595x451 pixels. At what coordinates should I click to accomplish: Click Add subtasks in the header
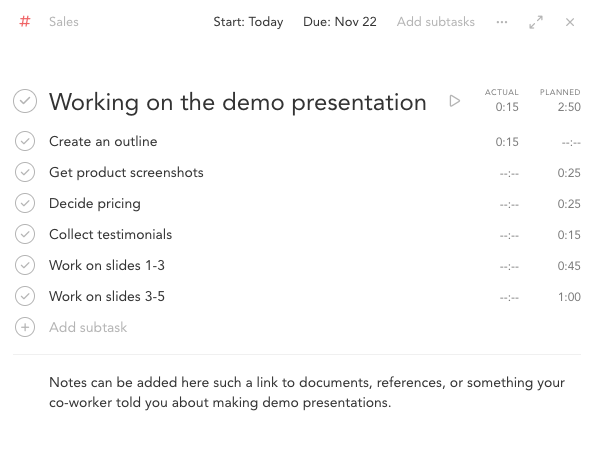[436, 22]
